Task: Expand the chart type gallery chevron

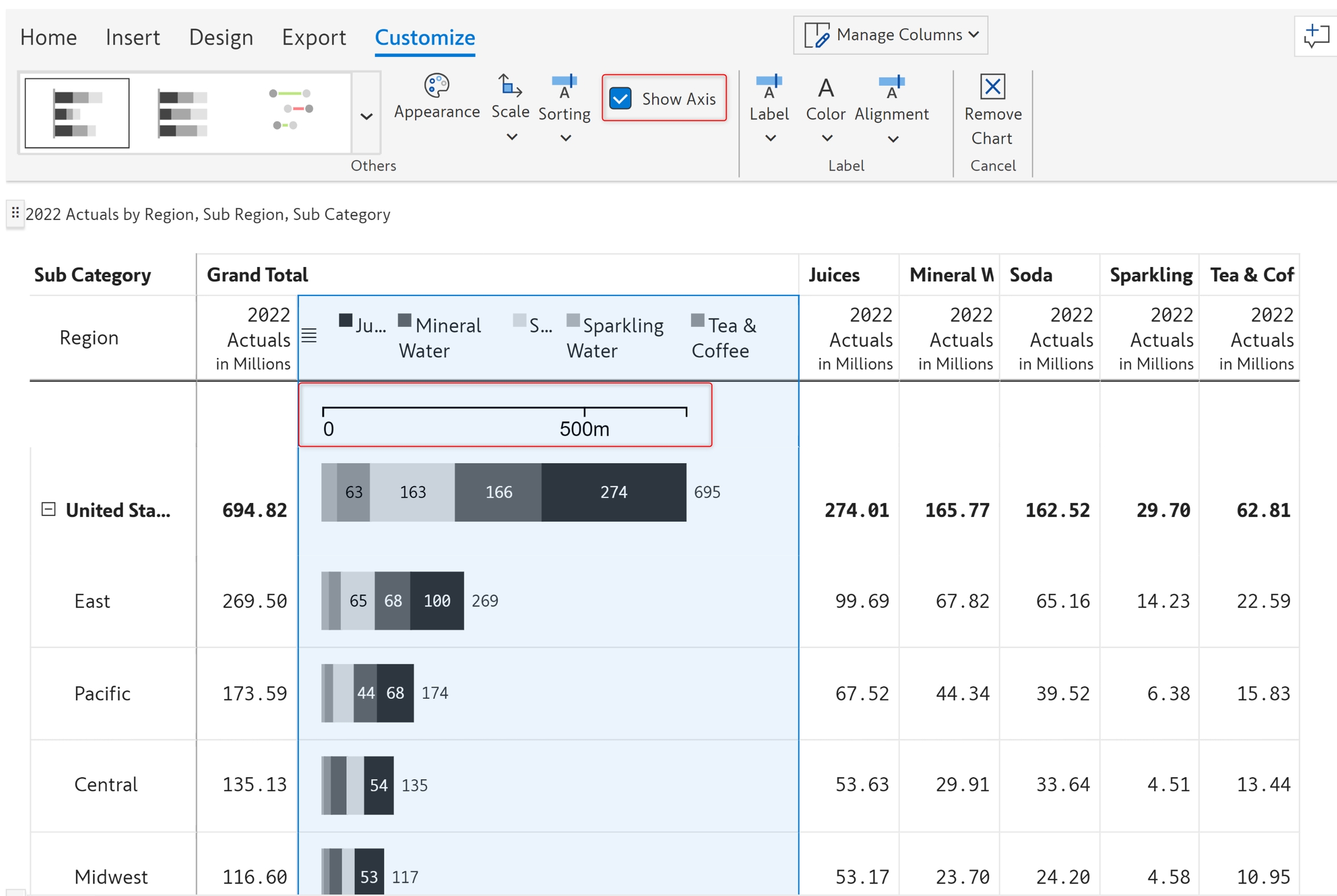Action: click(x=366, y=116)
